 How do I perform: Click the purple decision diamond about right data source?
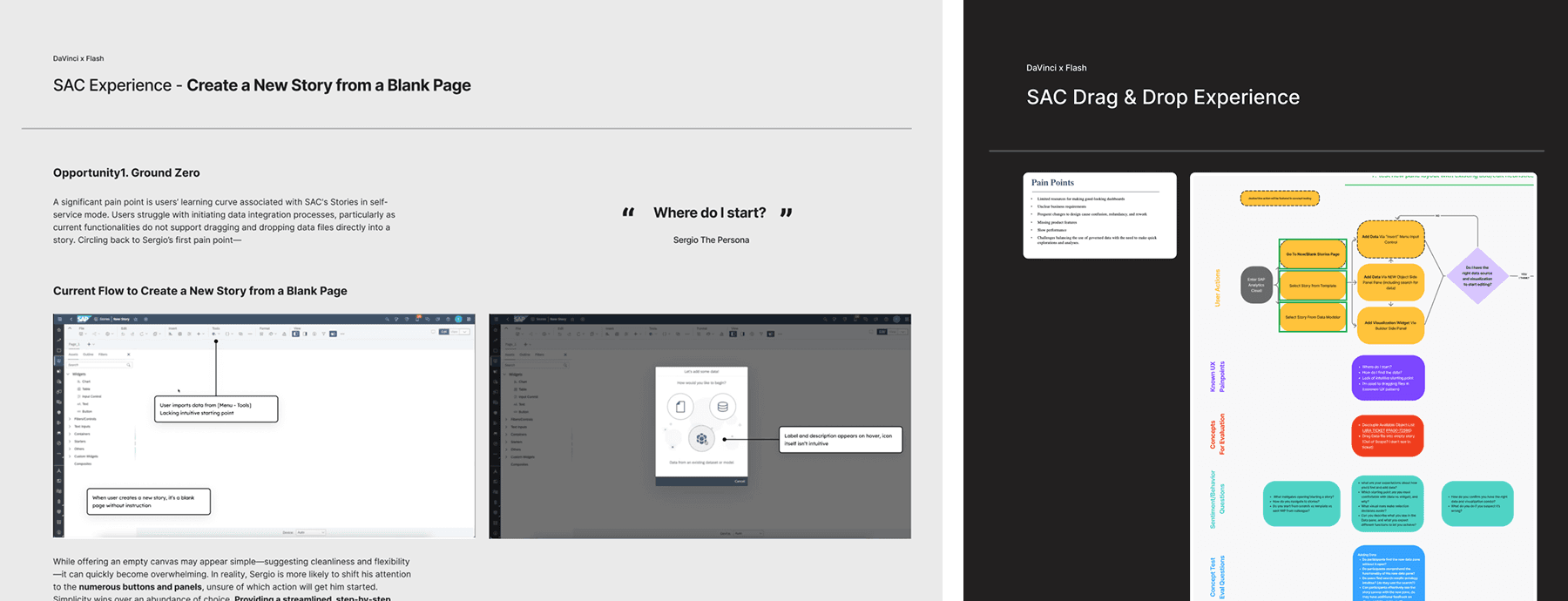click(x=1477, y=276)
